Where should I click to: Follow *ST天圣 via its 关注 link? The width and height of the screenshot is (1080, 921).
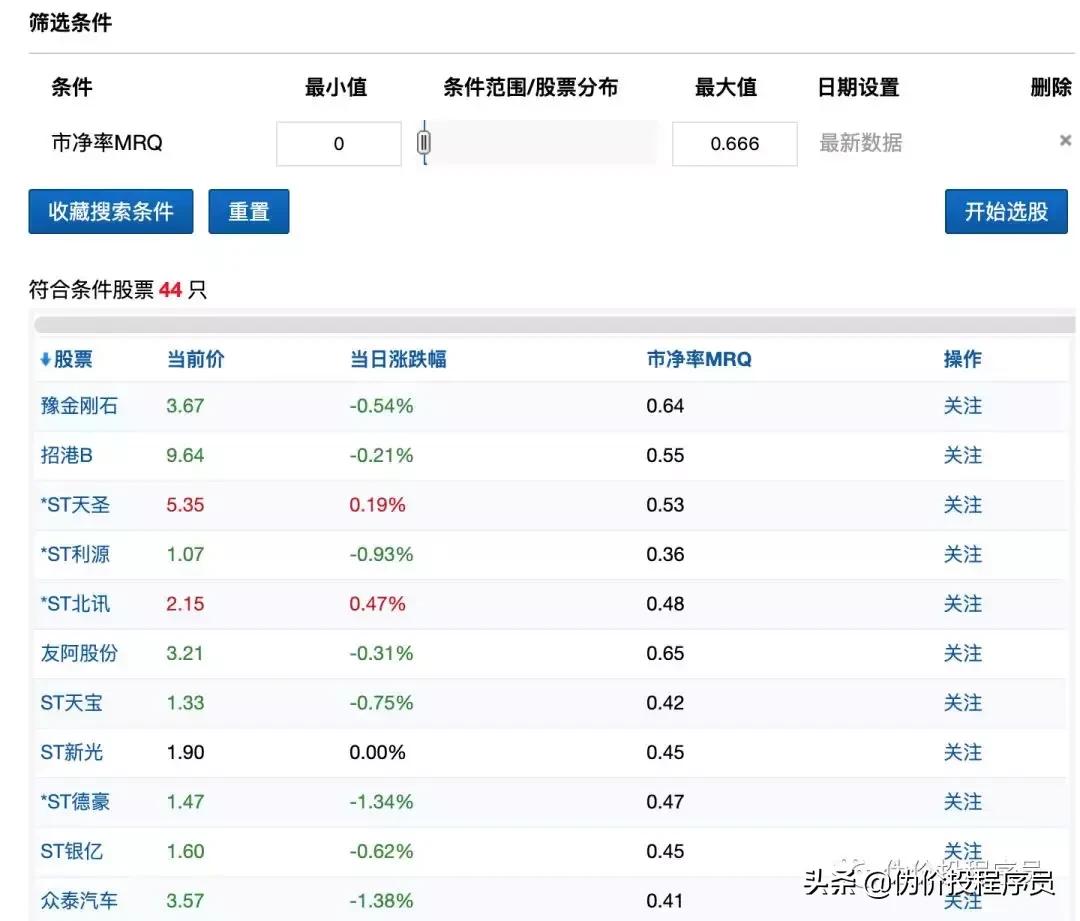[963, 504]
